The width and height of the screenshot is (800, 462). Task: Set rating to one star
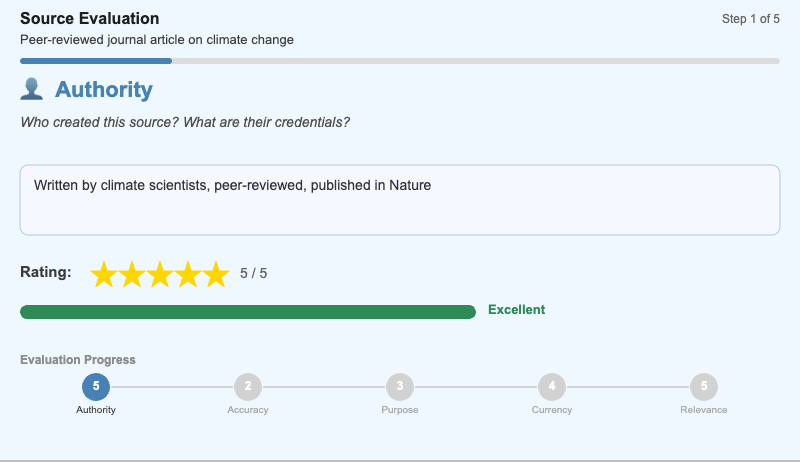click(104, 274)
